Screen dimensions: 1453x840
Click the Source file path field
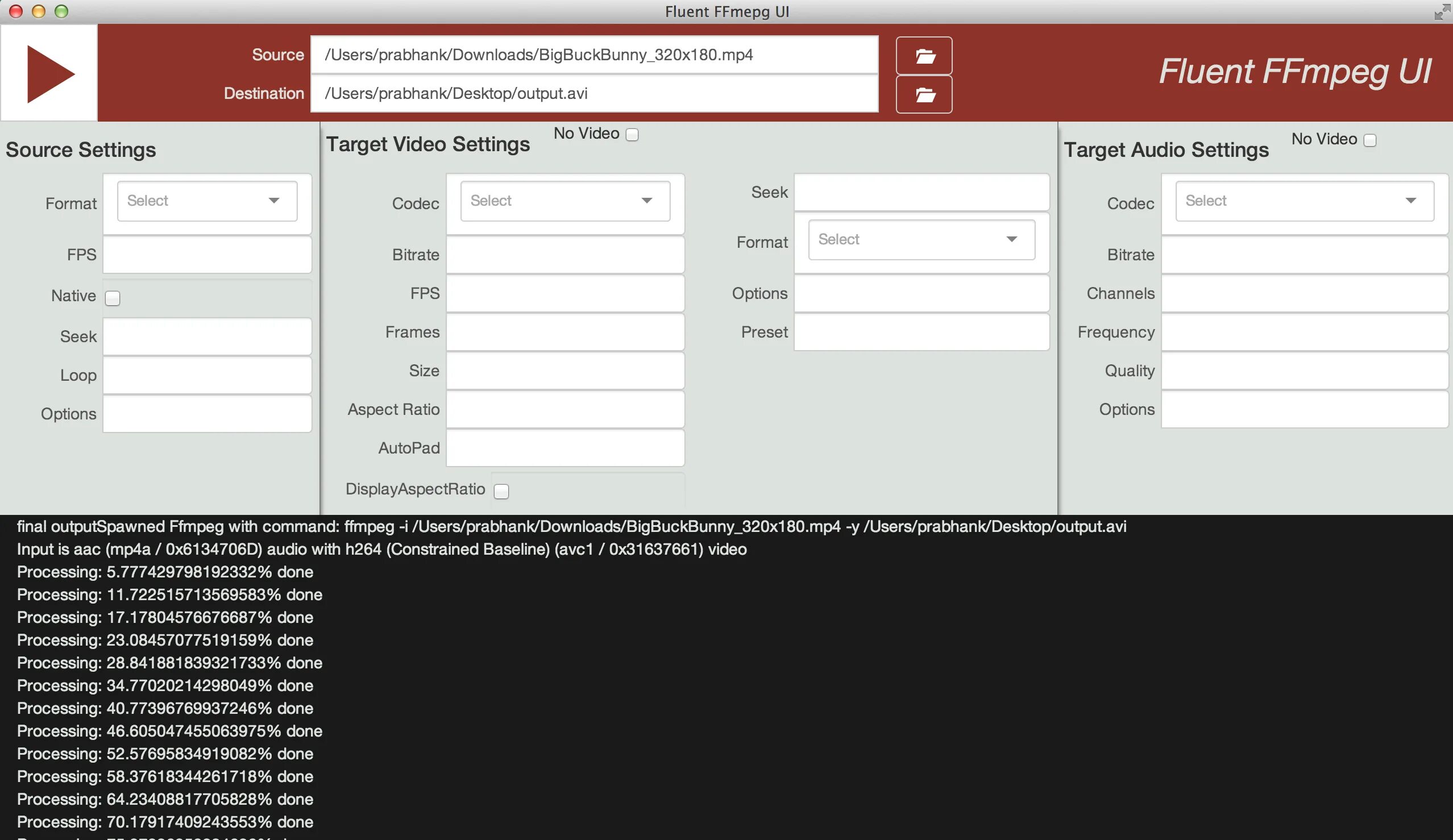click(594, 55)
